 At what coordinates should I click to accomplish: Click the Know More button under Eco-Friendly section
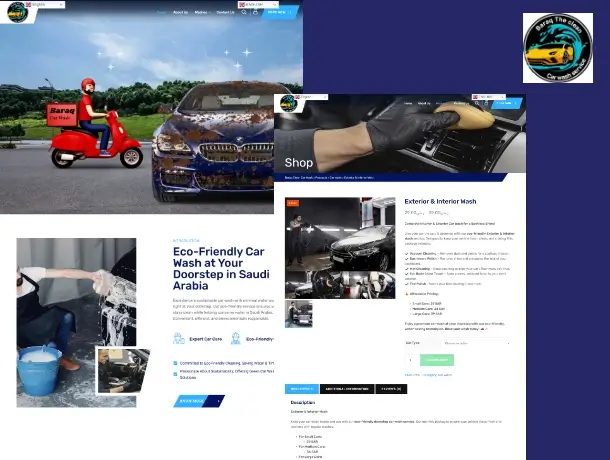(x=199, y=401)
